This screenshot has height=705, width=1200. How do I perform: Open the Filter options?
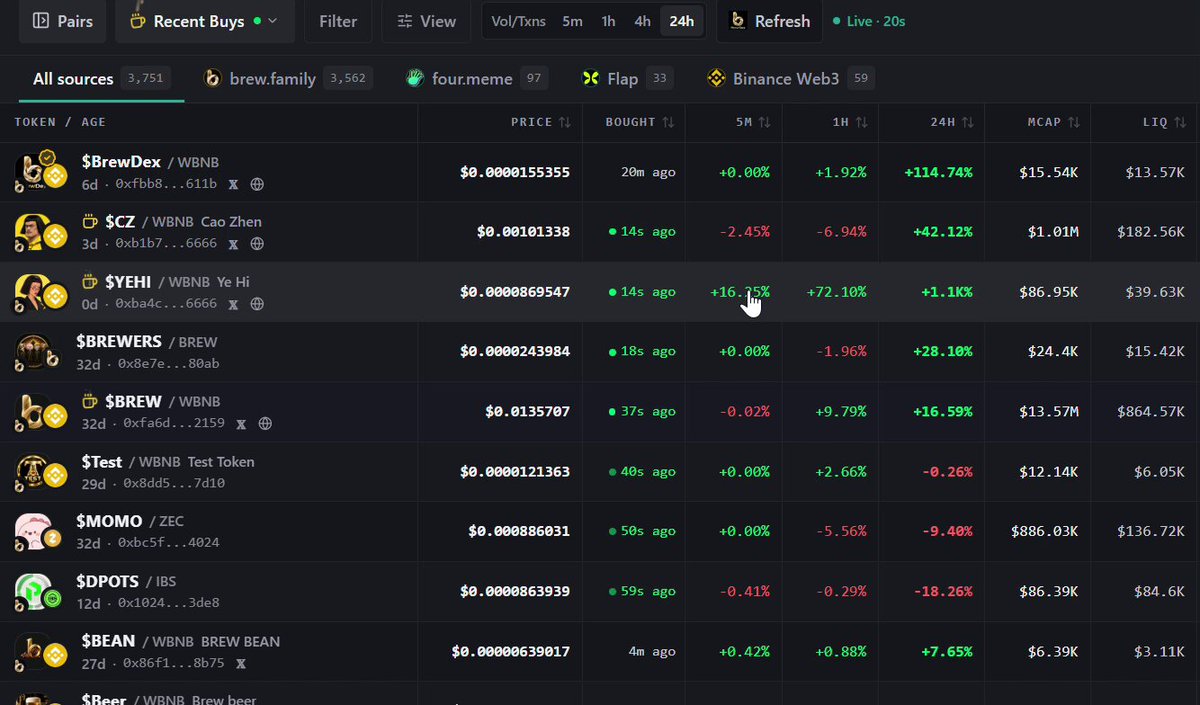338,21
